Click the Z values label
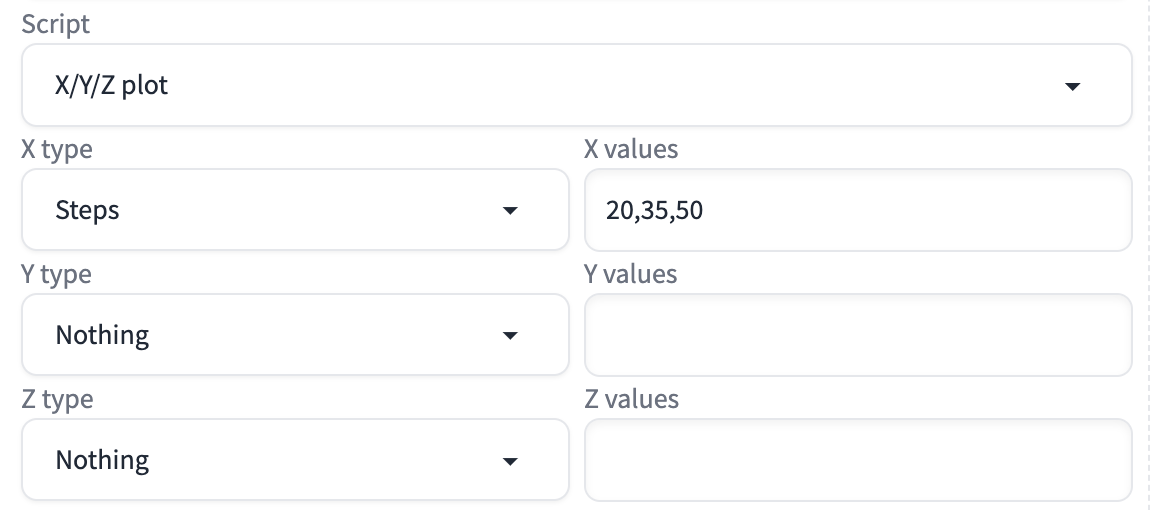The width and height of the screenshot is (1153, 510). (x=631, y=399)
